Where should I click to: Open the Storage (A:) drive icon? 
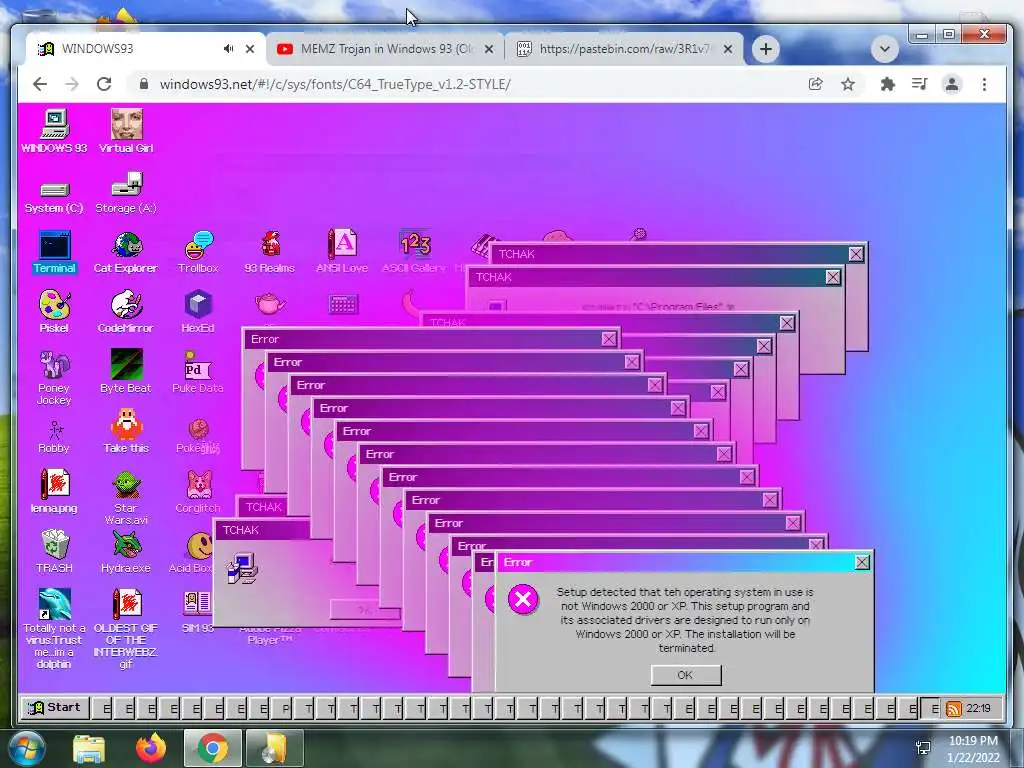(x=126, y=193)
